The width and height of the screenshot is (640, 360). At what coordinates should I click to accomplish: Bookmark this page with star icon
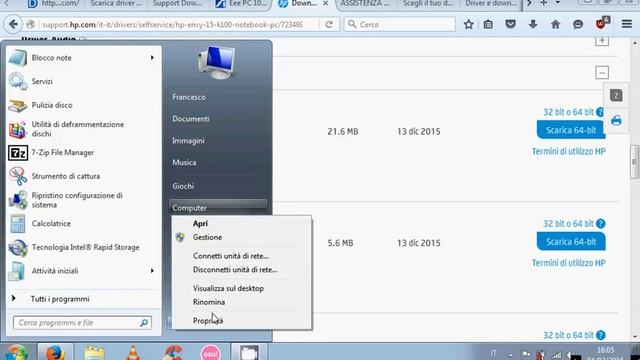469,24
